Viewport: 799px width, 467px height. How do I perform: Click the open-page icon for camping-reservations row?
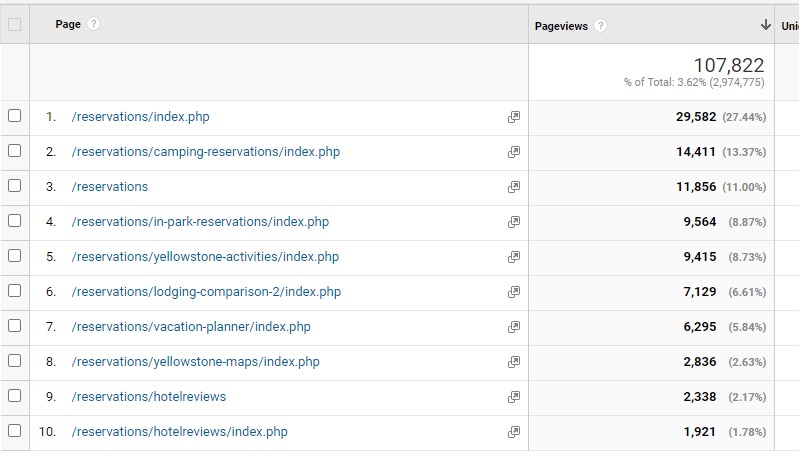(514, 152)
